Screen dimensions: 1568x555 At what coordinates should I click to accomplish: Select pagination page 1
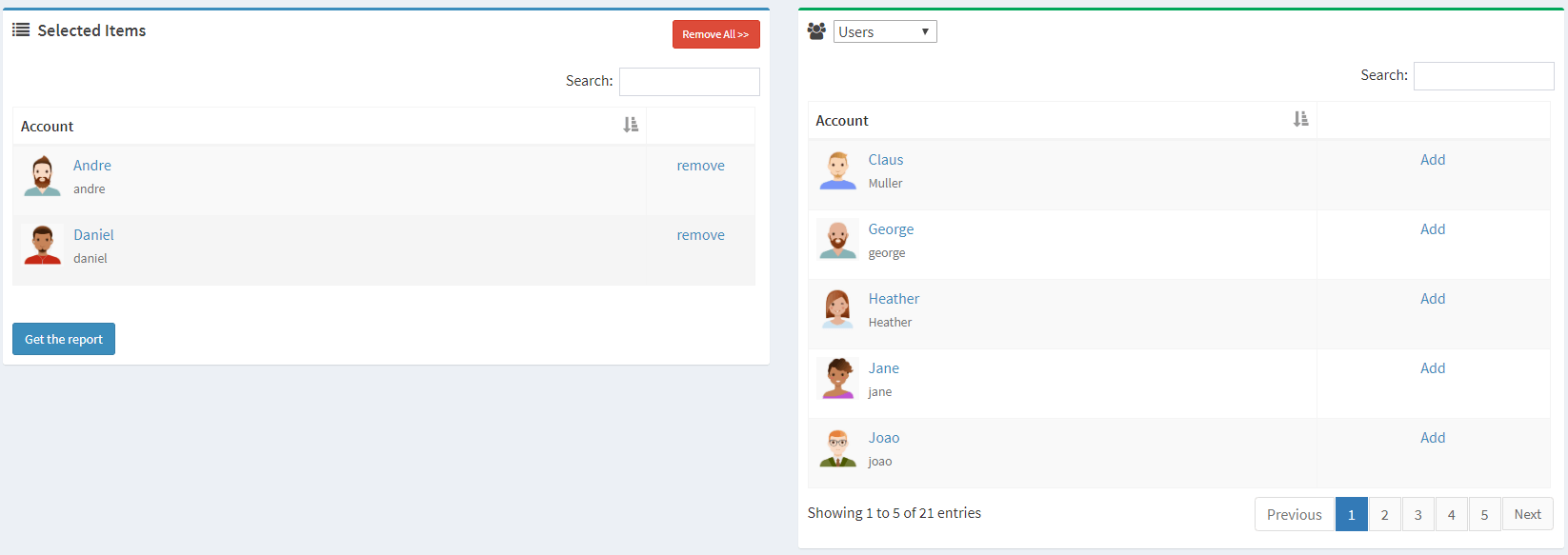tap(1351, 514)
